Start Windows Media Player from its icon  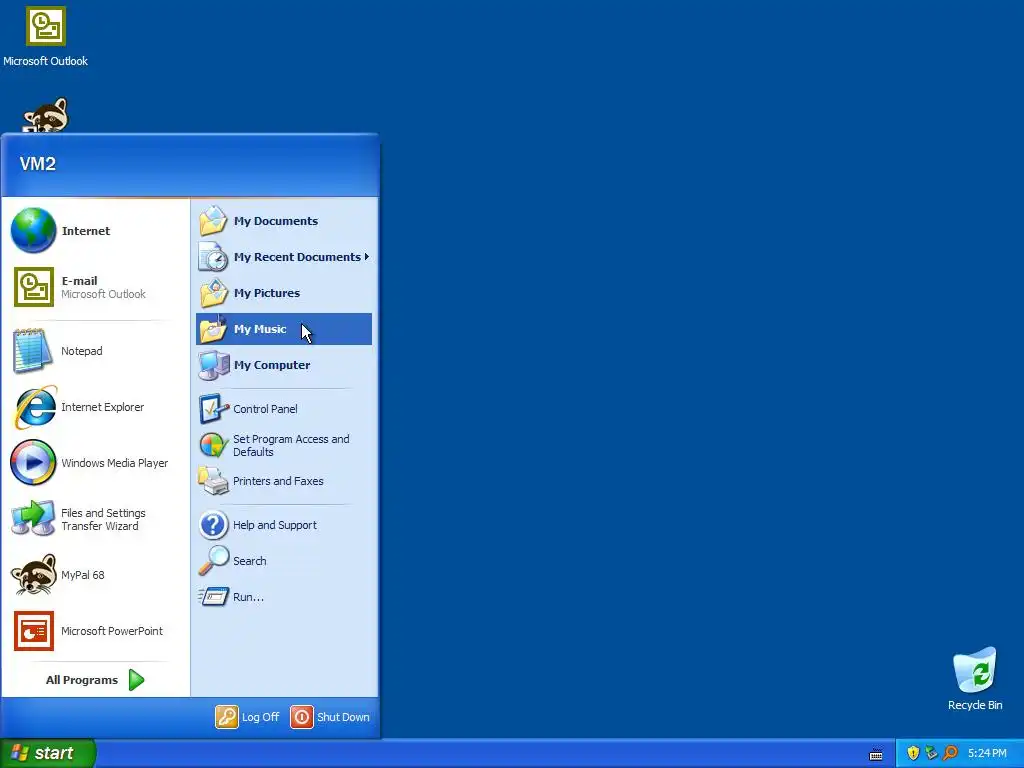coord(33,462)
